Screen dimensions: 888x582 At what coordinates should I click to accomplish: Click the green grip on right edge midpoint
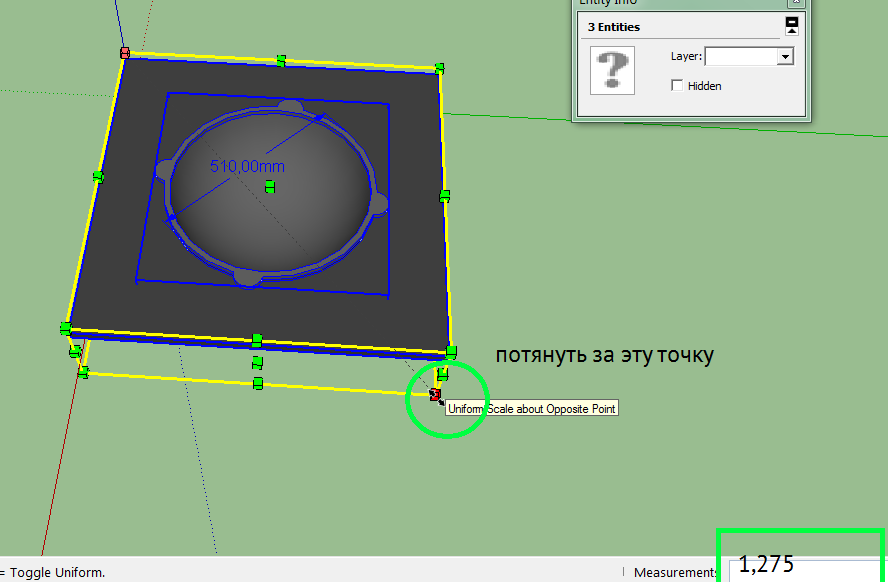click(x=445, y=196)
